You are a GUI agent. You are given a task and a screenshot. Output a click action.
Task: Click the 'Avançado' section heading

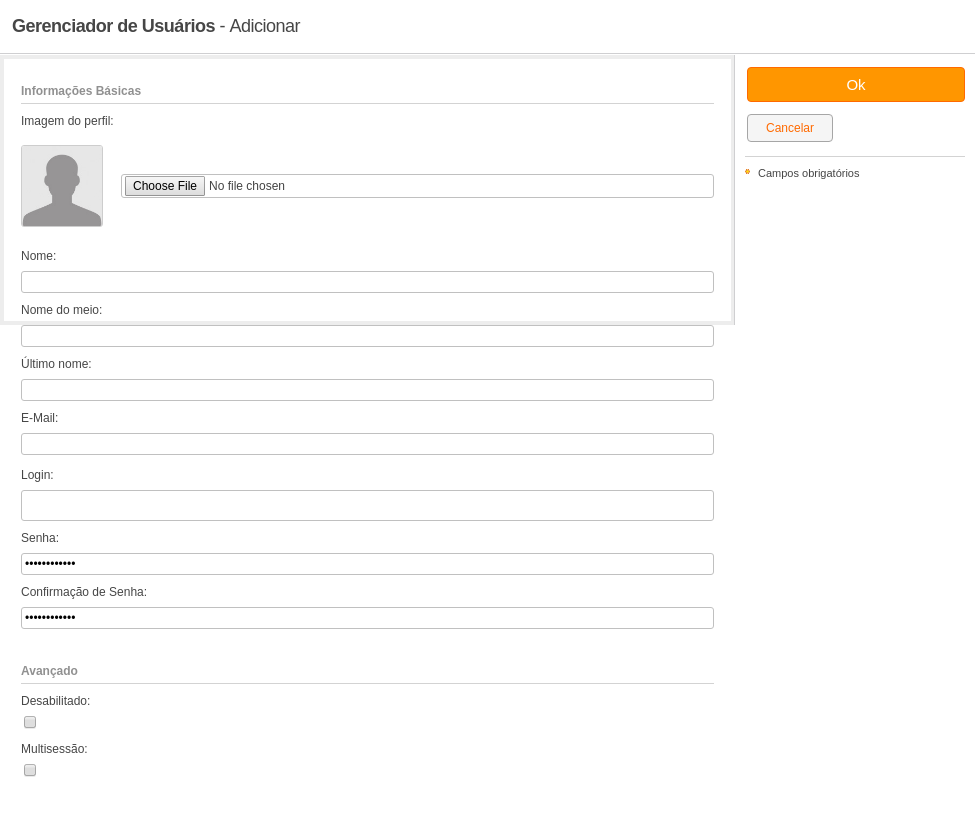49,671
